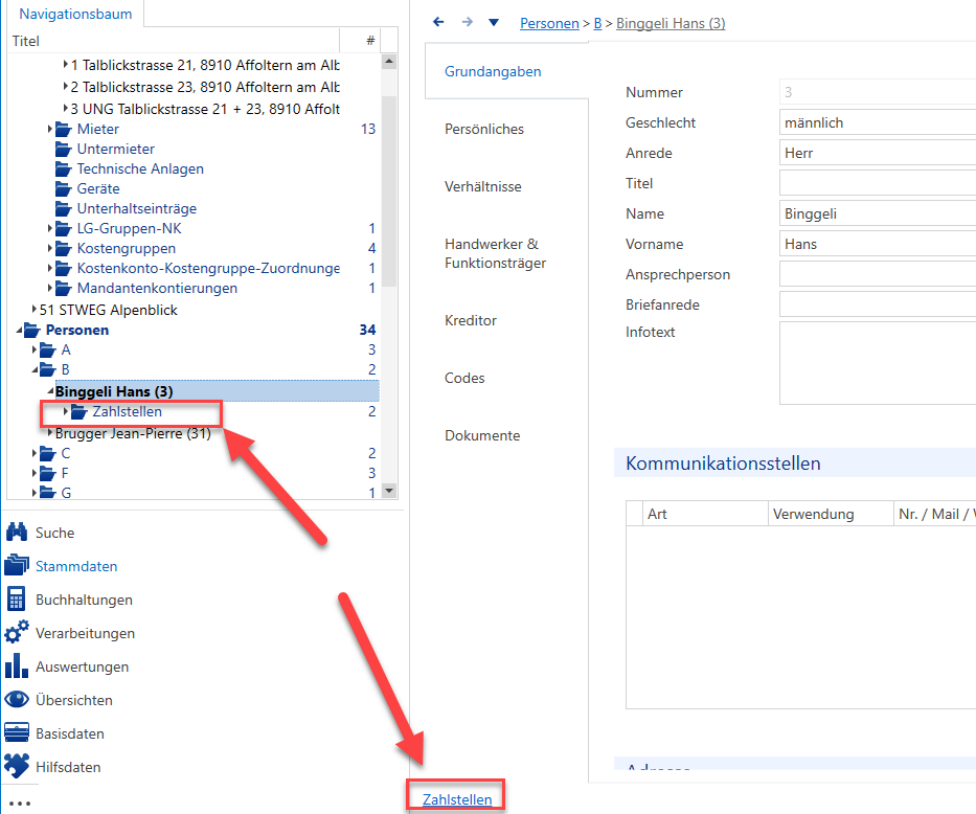Collapse the Binggeli Hans (3) node

(x=50, y=391)
